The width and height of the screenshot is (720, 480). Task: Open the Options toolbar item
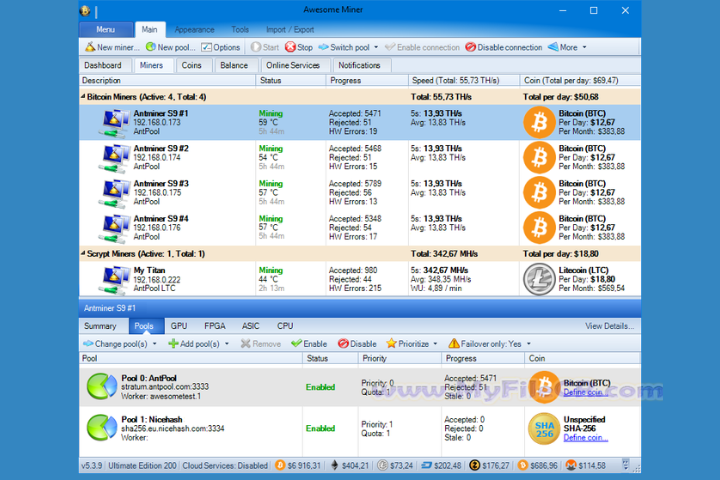(x=221, y=47)
